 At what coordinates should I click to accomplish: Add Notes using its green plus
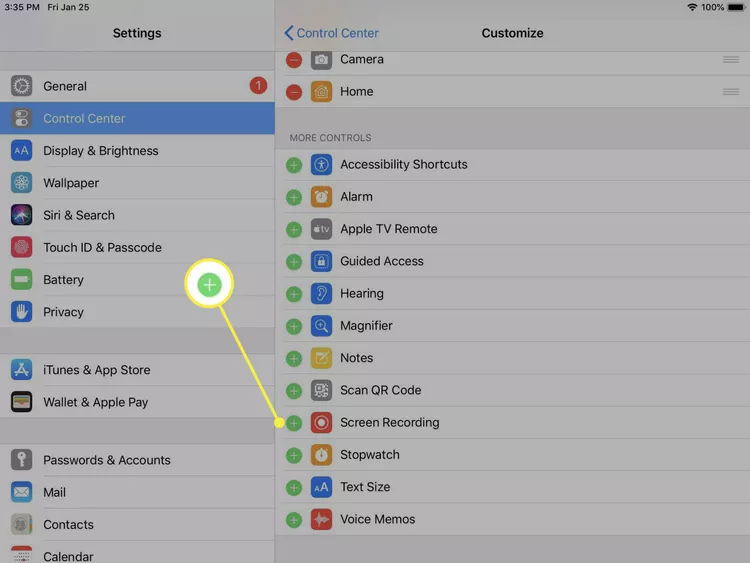(294, 358)
